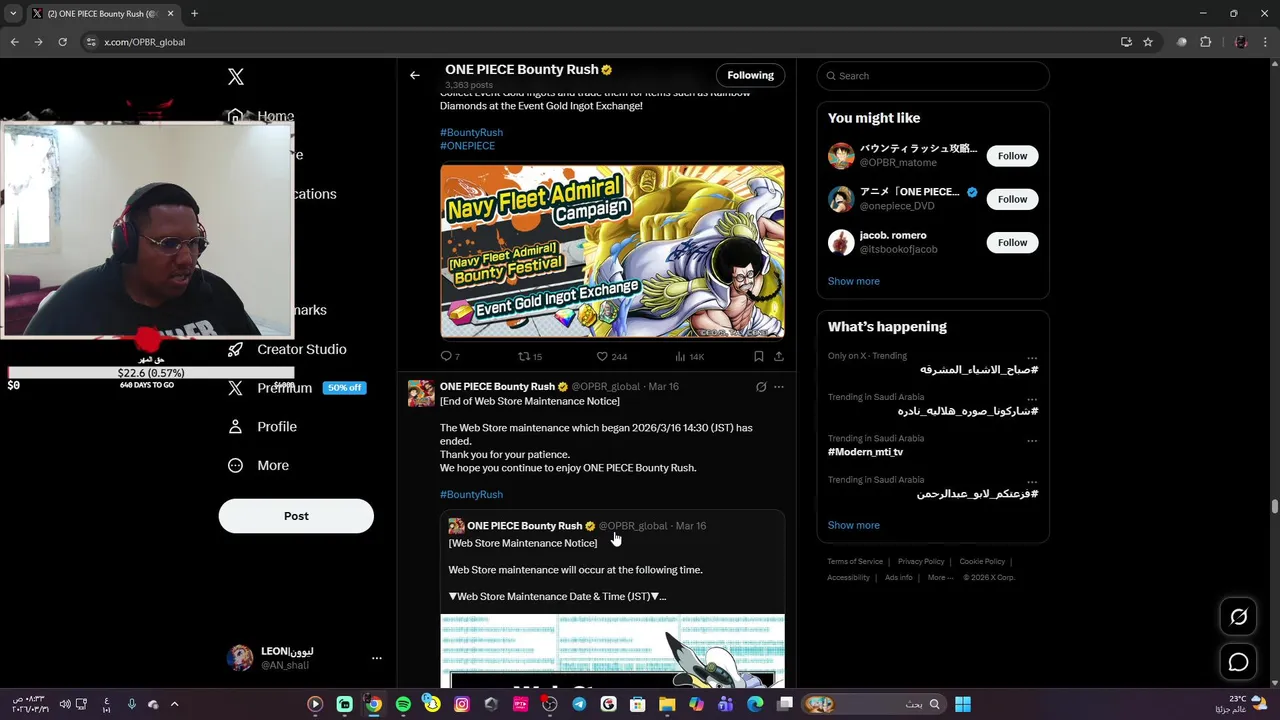Open options for the first trending hashtag
The height and width of the screenshot is (720, 1280).
[1031, 357]
